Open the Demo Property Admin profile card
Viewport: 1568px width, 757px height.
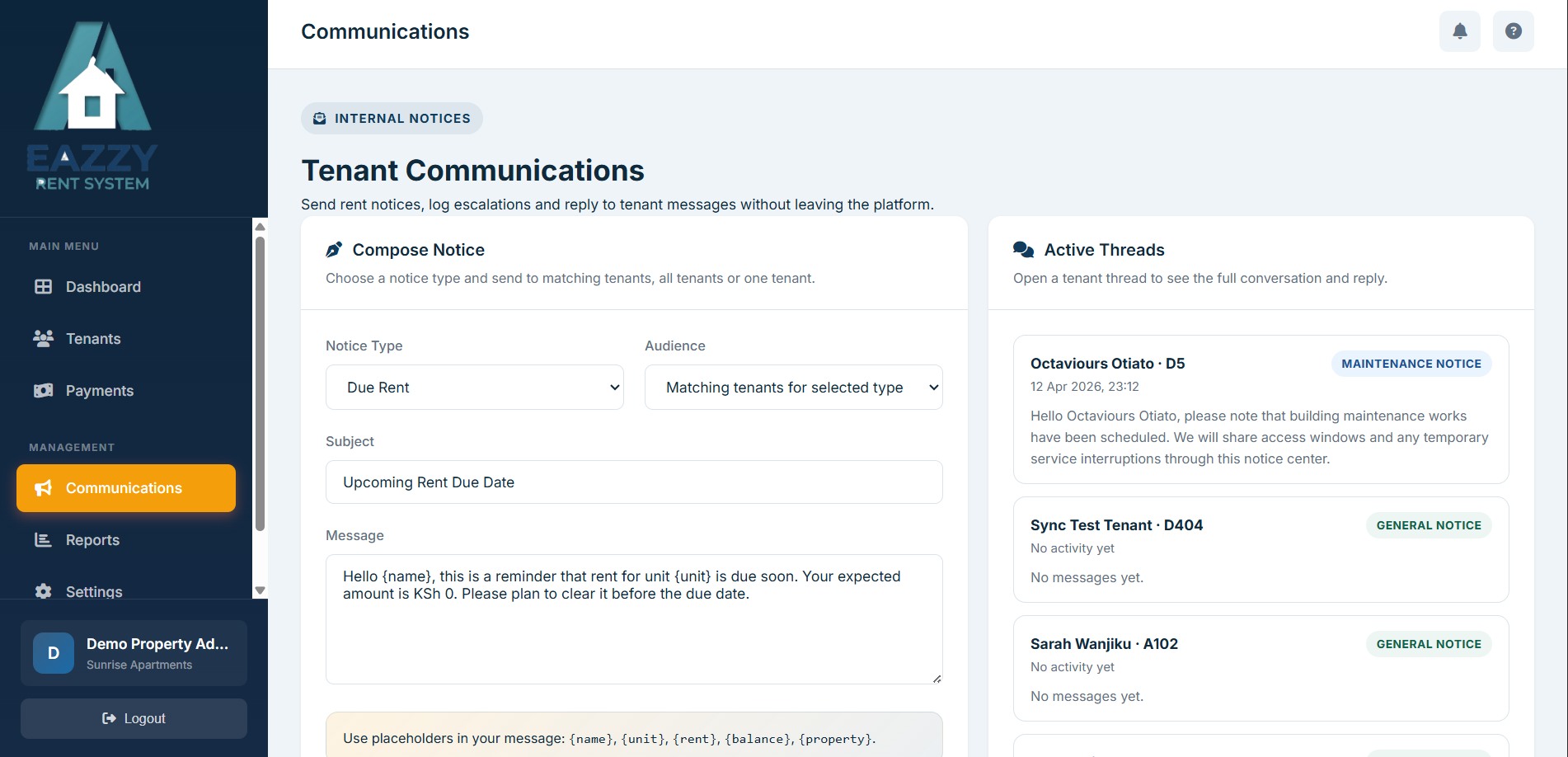pyautogui.click(x=134, y=653)
